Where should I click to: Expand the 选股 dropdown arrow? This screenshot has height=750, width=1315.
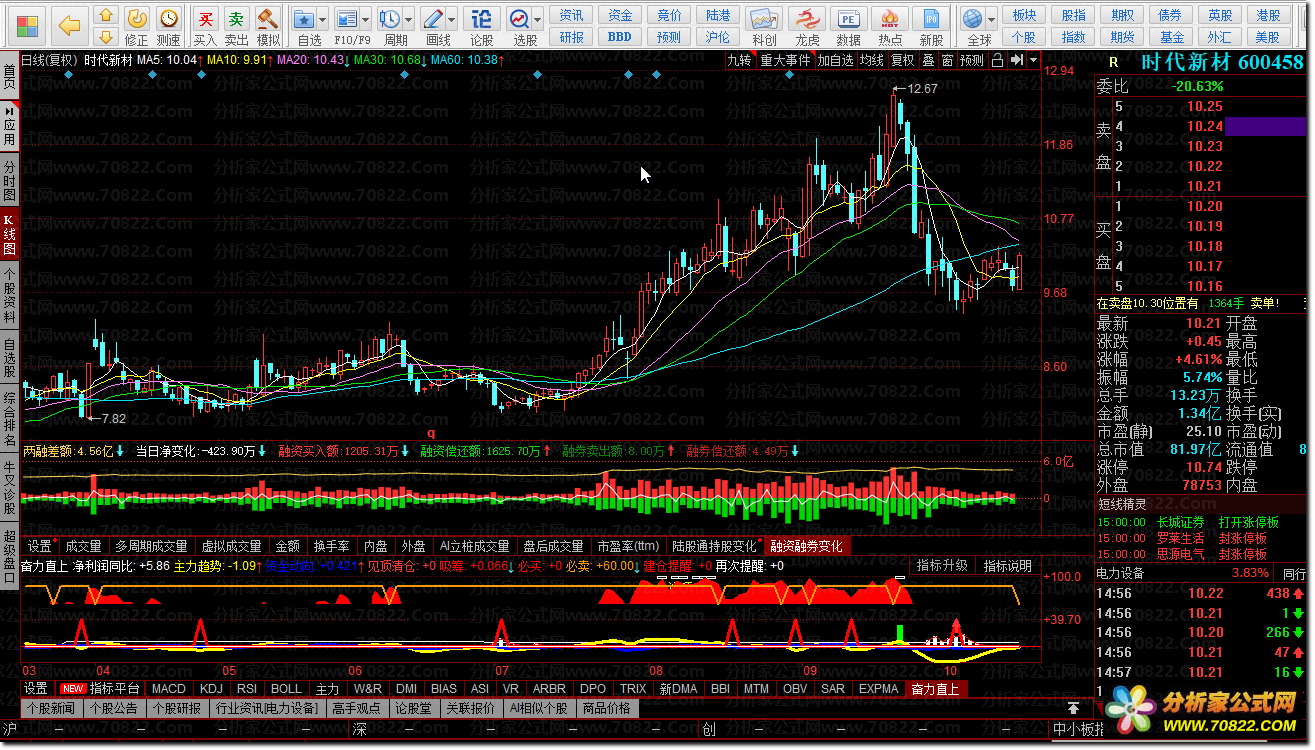[x=537, y=19]
